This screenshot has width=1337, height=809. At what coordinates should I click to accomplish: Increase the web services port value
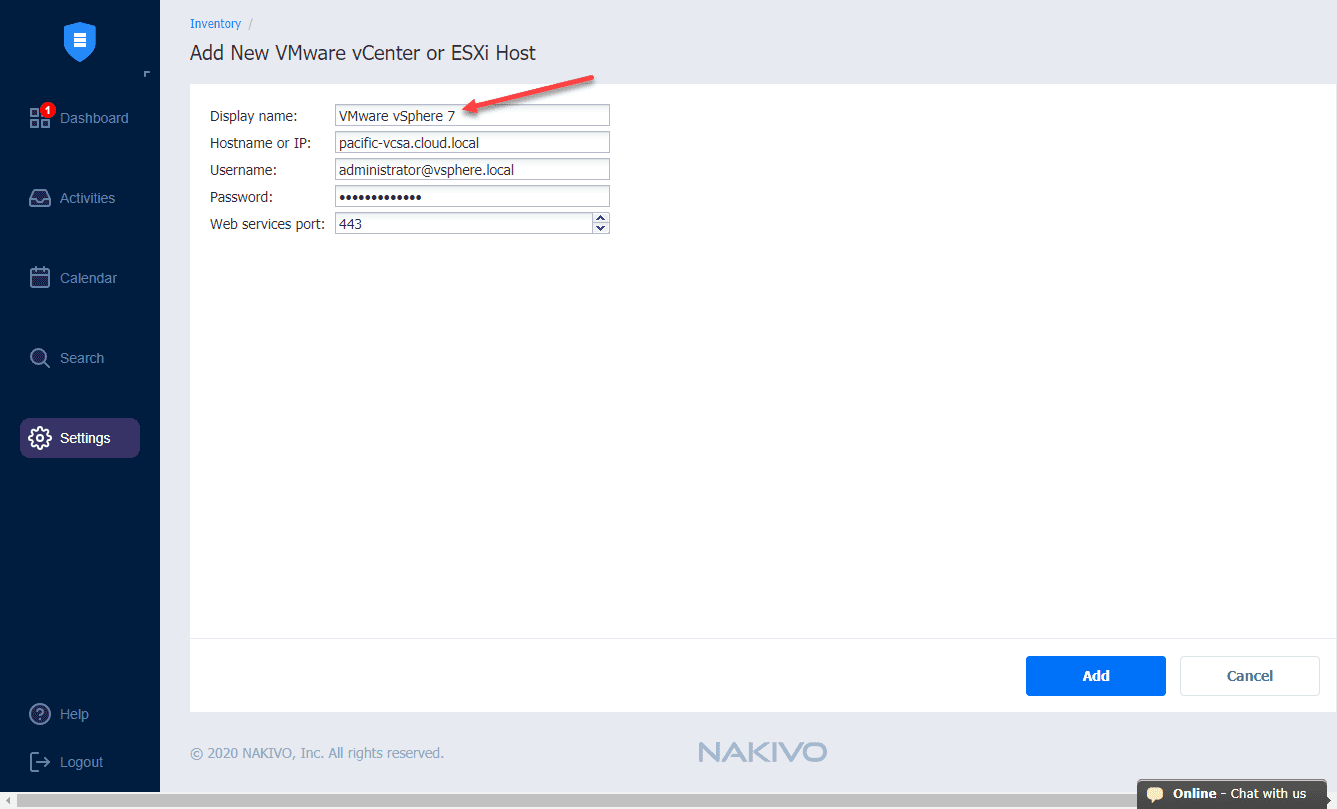tap(600, 218)
